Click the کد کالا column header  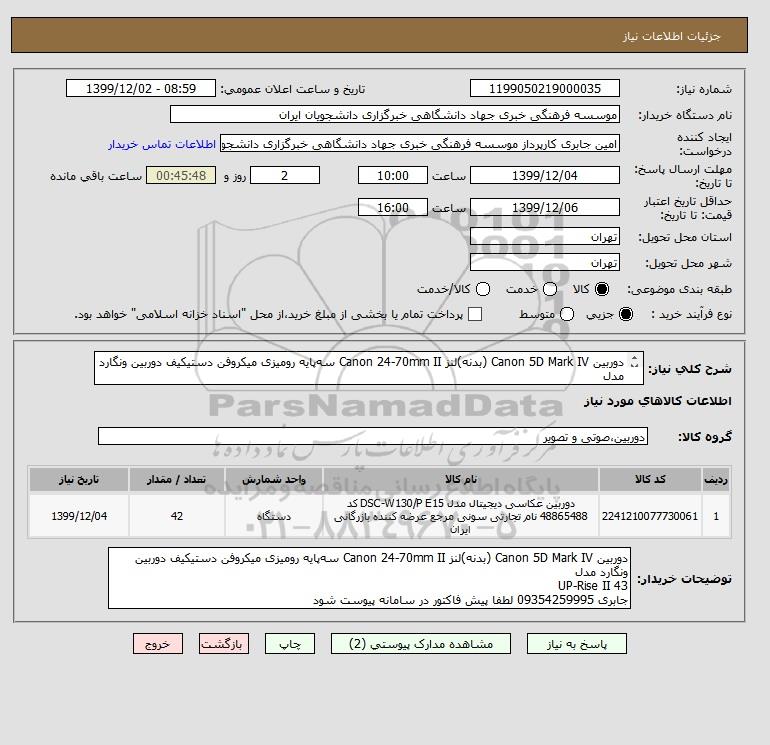(x=650, y=479)
